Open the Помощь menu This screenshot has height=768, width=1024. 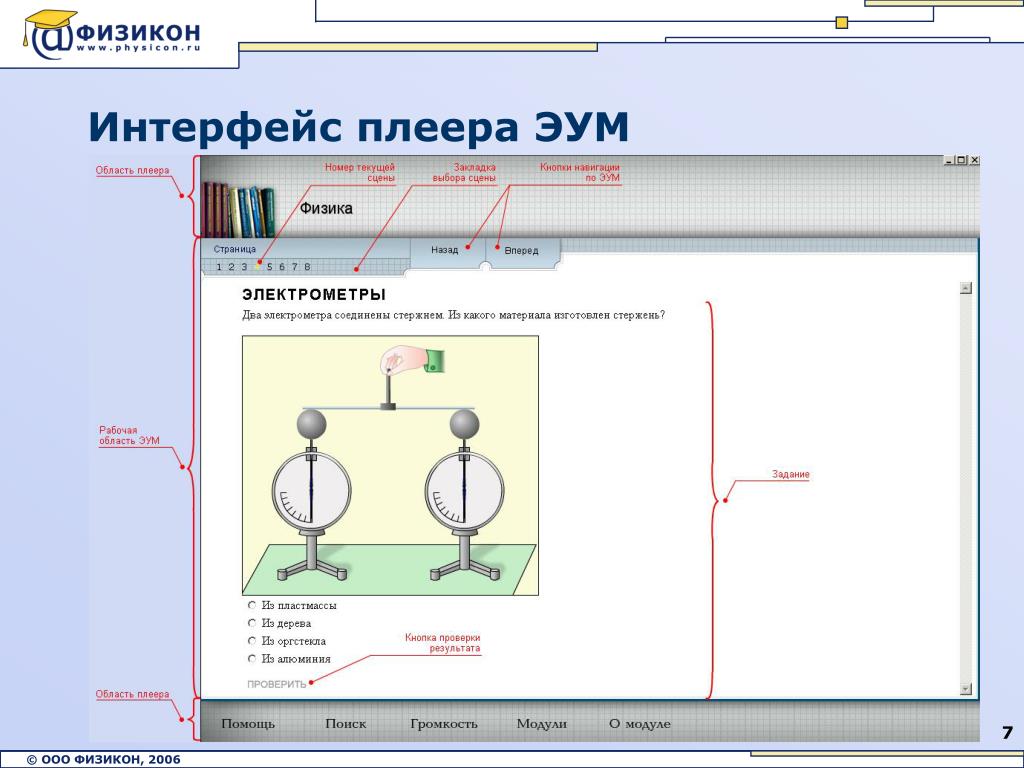(x=248, y=724)
